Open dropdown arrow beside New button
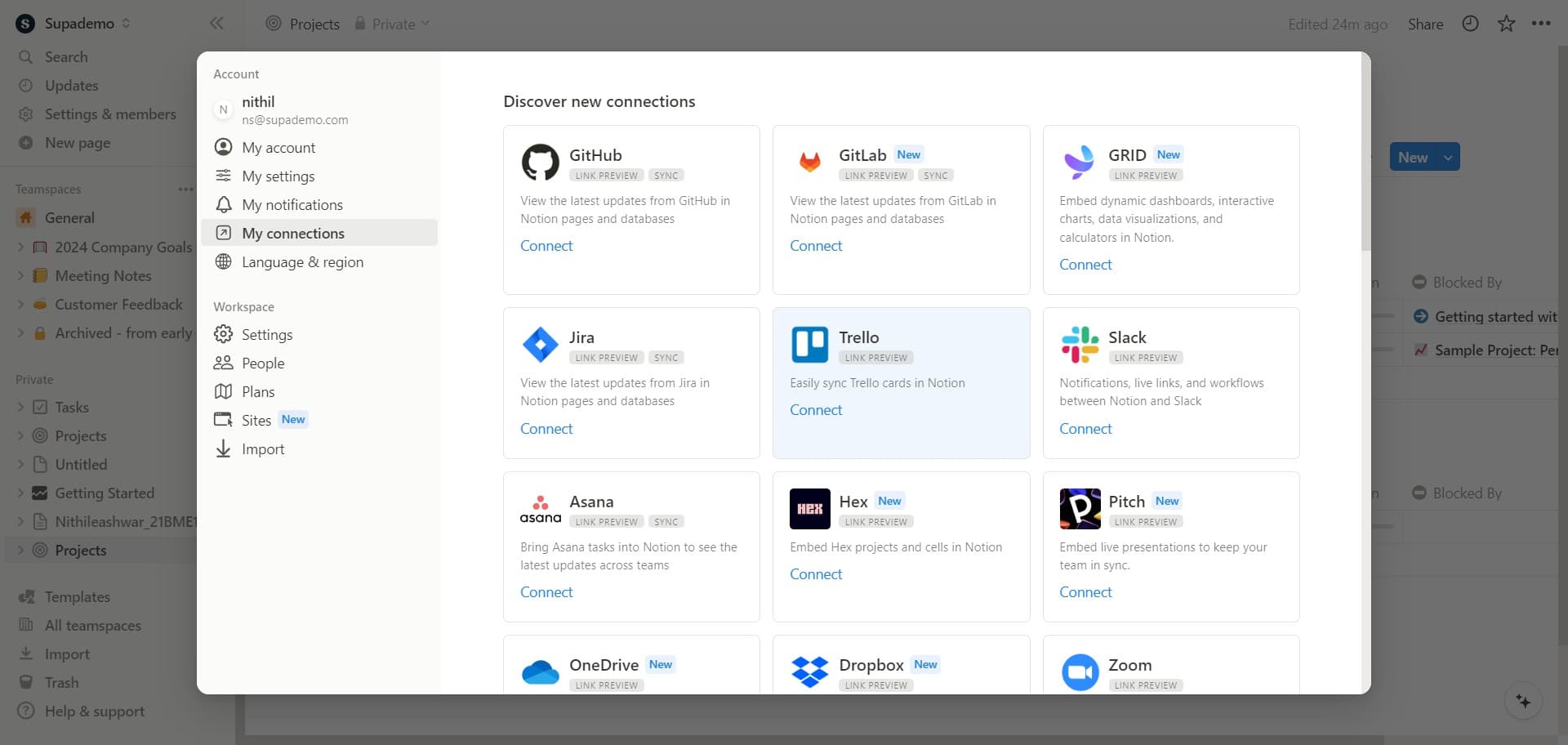 [1448, 158]
